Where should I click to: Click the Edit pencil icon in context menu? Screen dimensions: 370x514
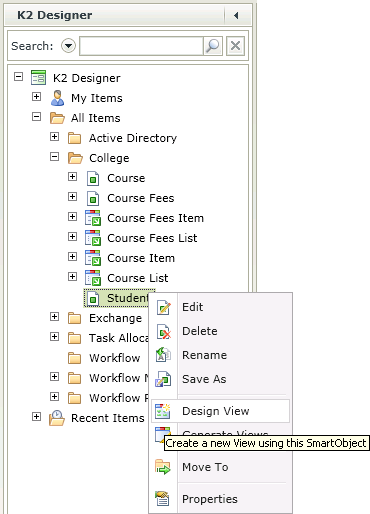coord(163,307)
